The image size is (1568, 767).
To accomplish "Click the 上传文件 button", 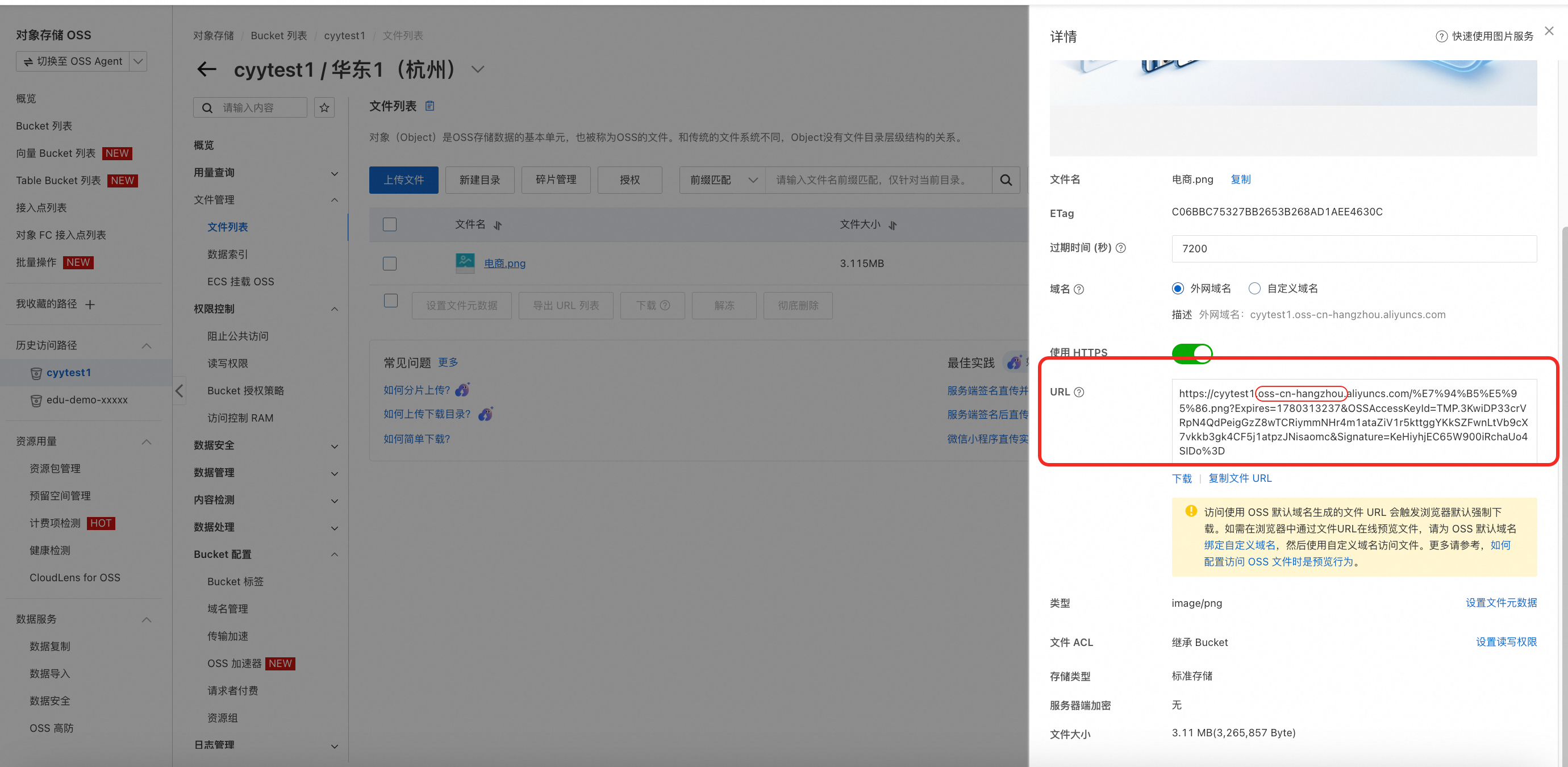I will coord(403,180).
